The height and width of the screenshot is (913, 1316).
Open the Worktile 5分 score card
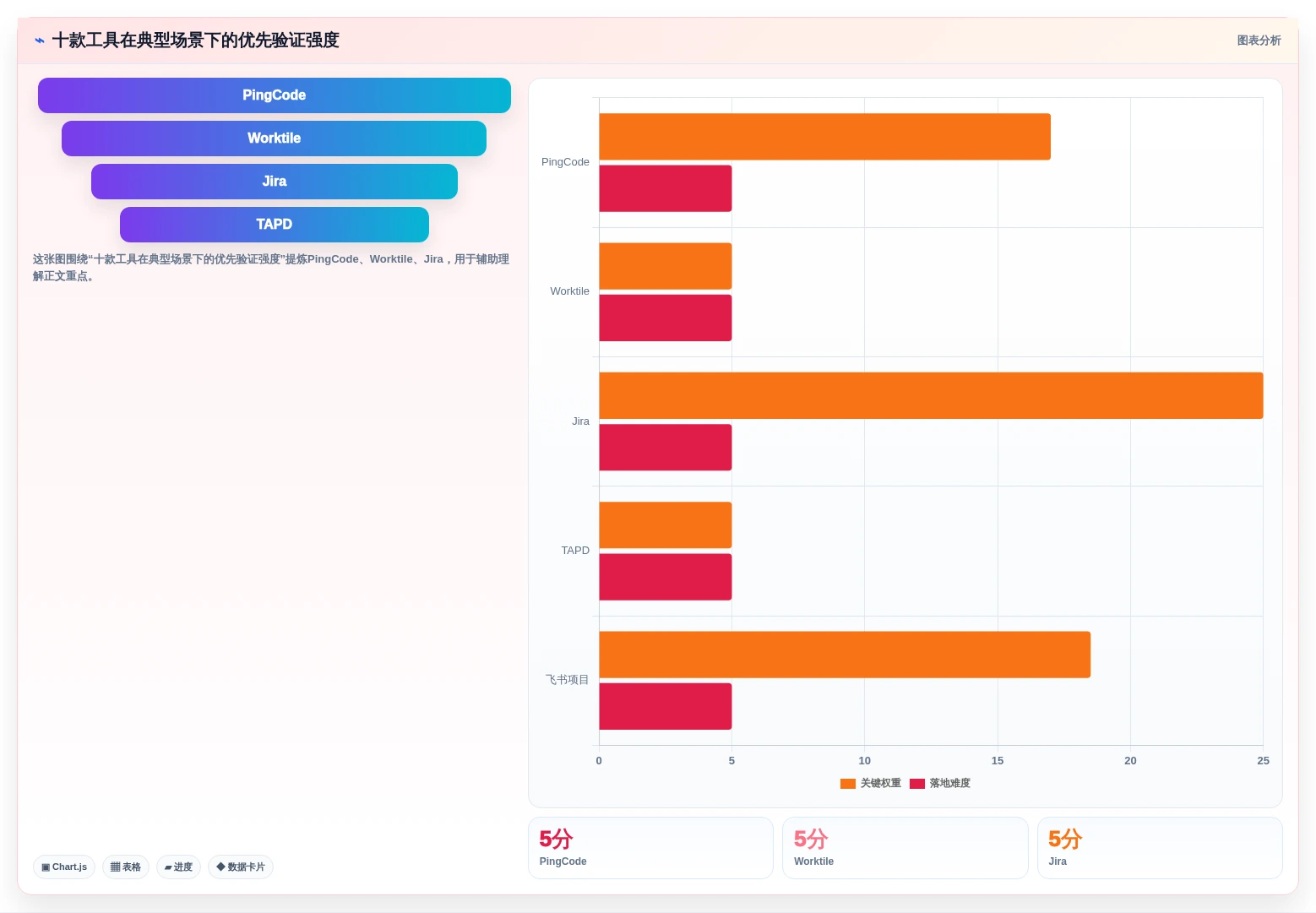pos(905,848)
